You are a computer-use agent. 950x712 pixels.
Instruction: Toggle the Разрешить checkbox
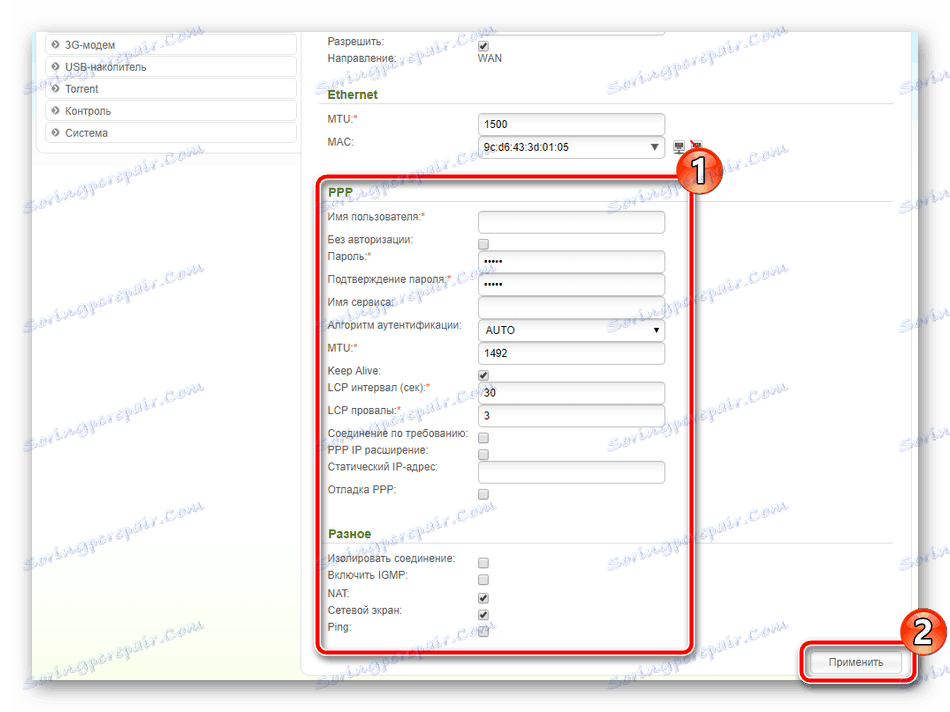click(x=483, y=46)
